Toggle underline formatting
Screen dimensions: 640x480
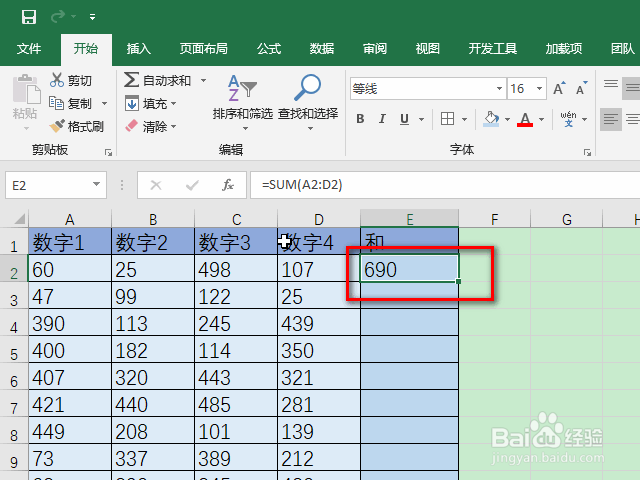coord(404,119)
